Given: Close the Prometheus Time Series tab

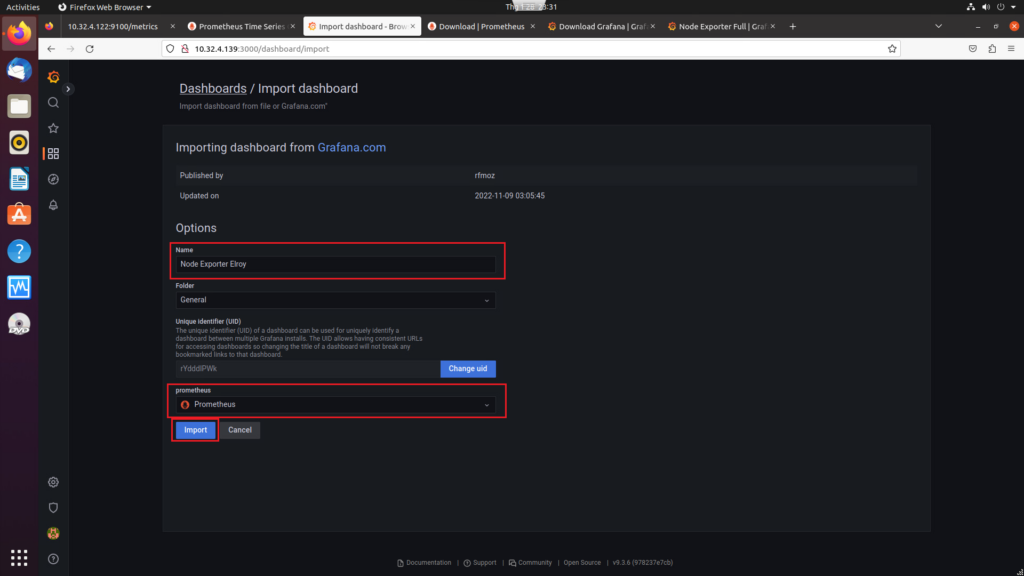Looking at the screenshot, I should 293,27.
